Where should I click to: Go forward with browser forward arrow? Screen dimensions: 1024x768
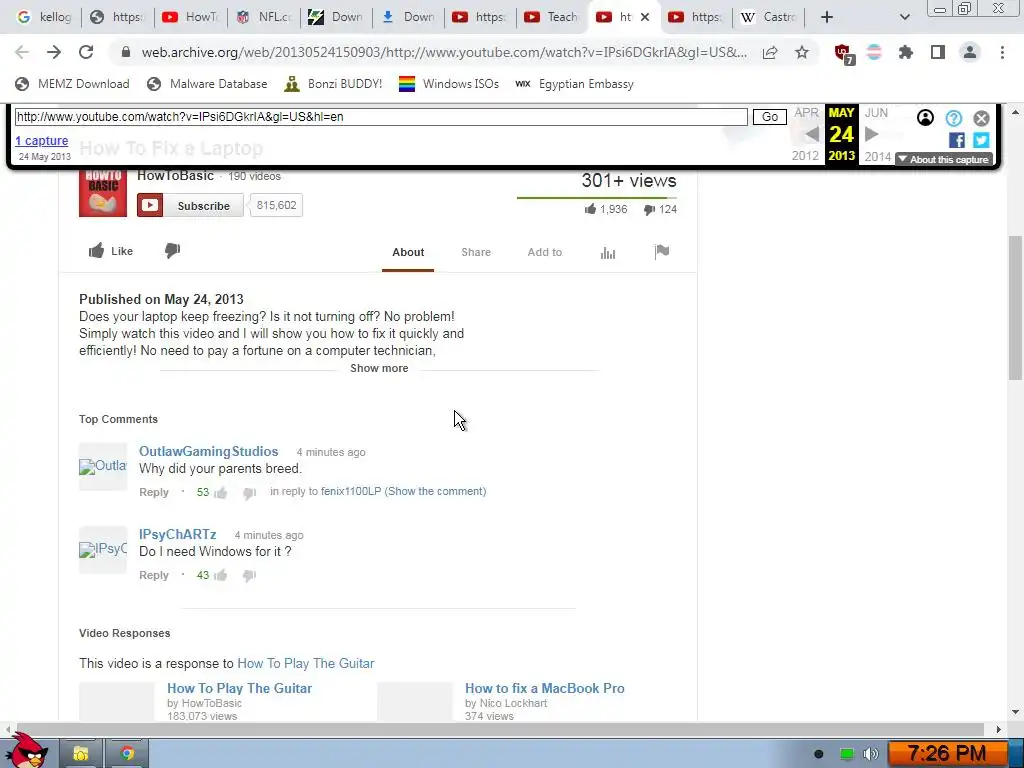tap(54, 52)
